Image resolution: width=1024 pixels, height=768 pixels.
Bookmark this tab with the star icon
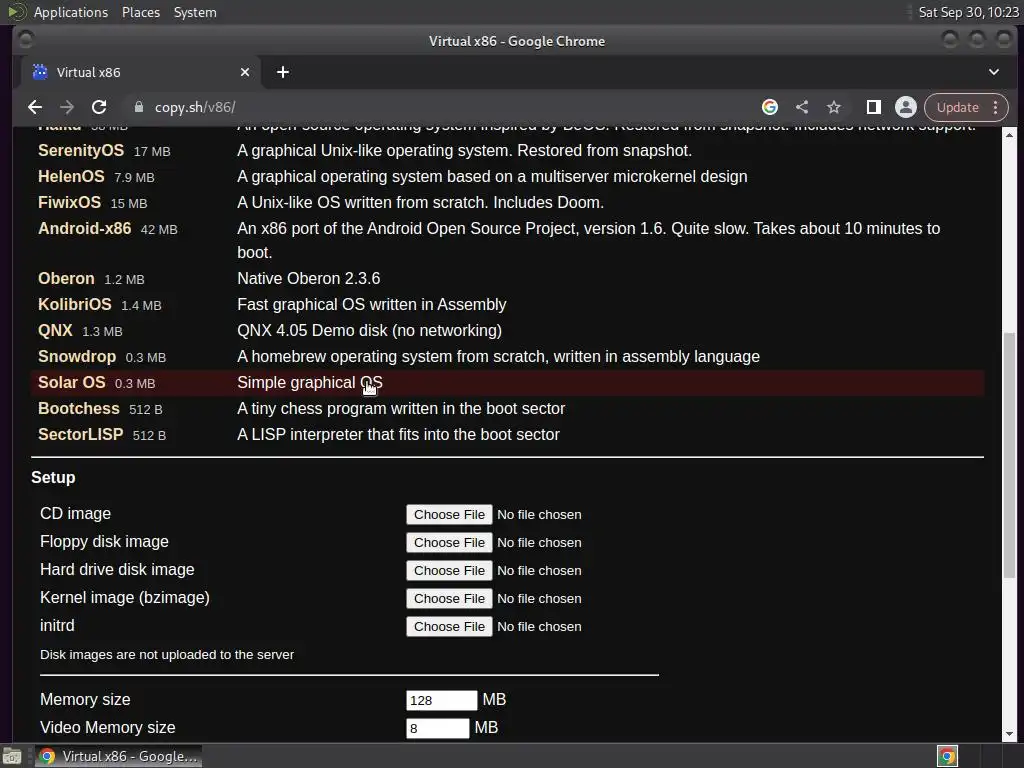coord(834,107)
